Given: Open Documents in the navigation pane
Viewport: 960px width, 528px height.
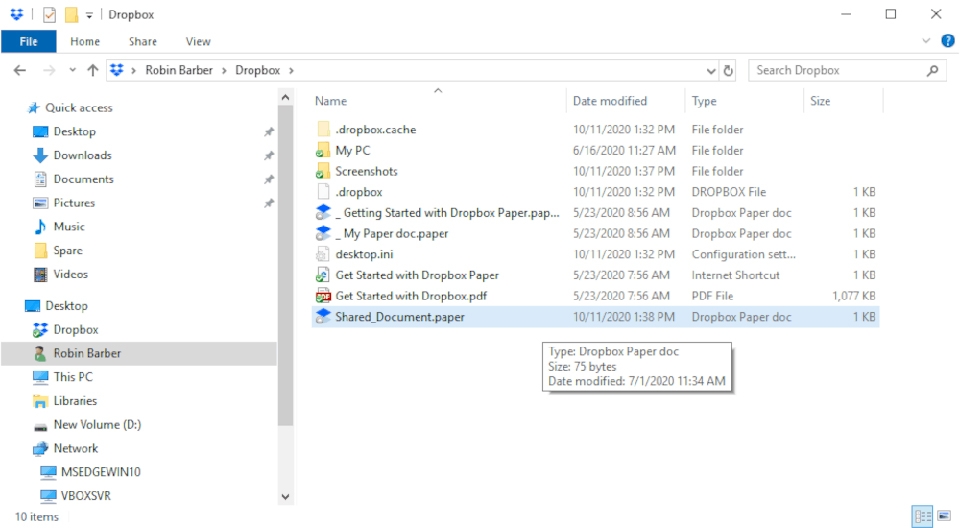Looking at the screenshot, I should (x=83, y=179).
